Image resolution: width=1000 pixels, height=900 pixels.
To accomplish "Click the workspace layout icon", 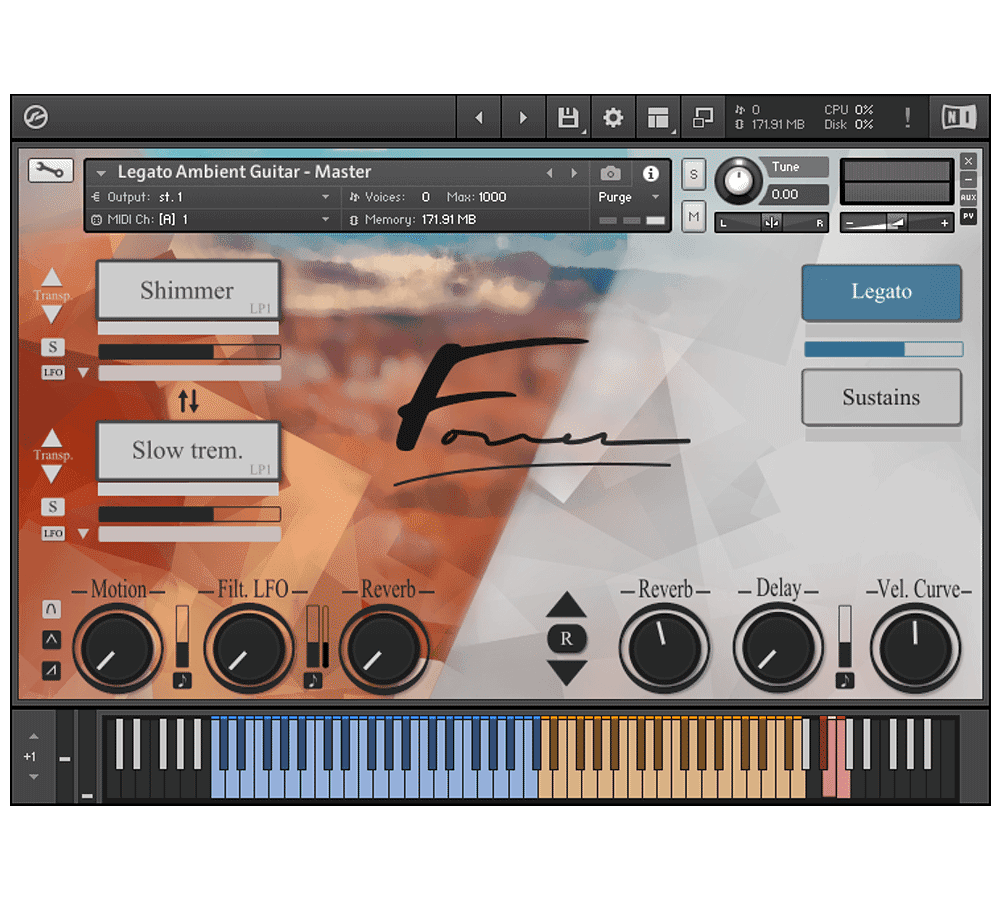I will click(657, 118).
